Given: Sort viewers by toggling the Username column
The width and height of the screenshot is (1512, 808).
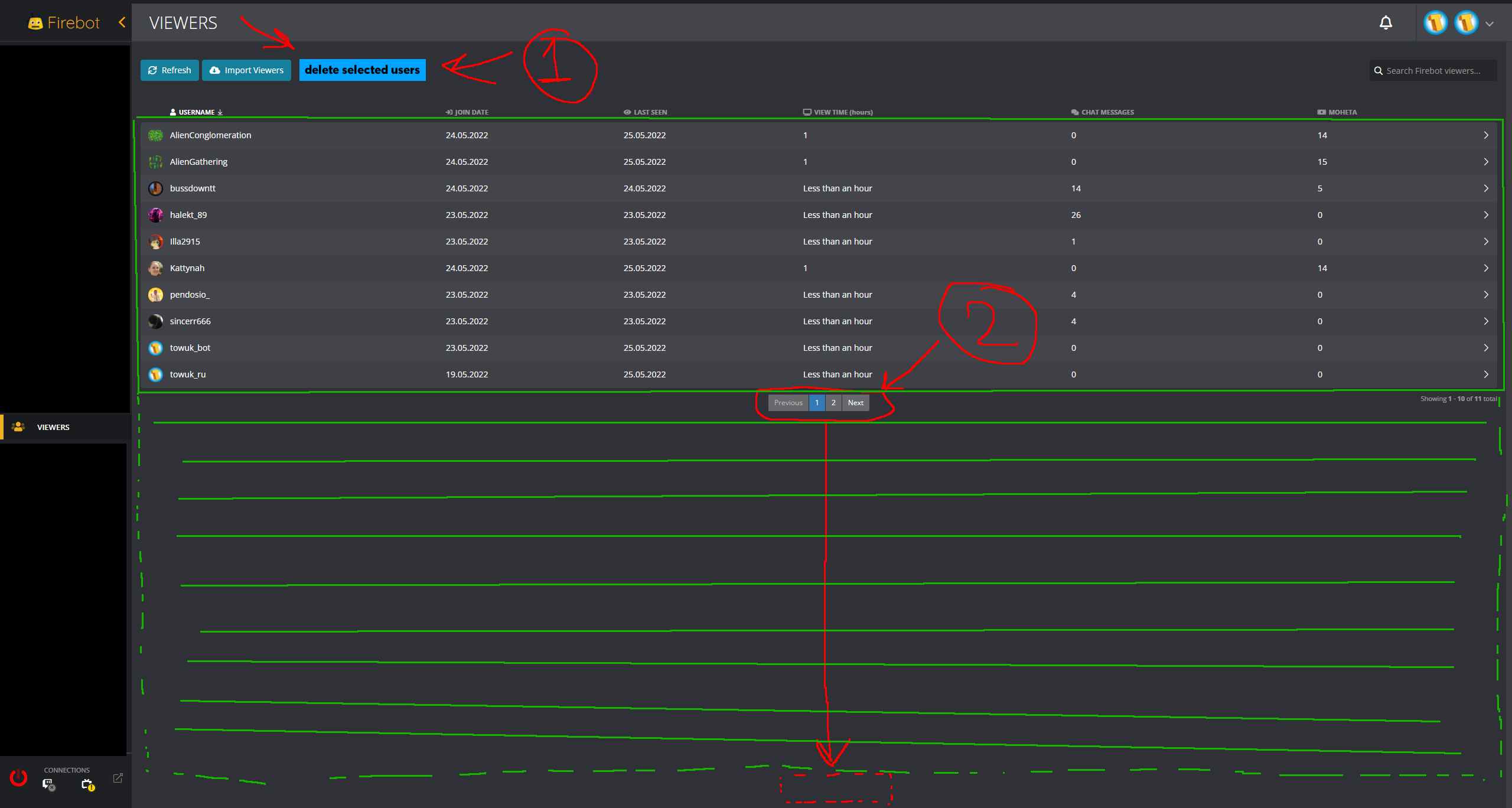Looking at the screenshot, I should (196, 112).
